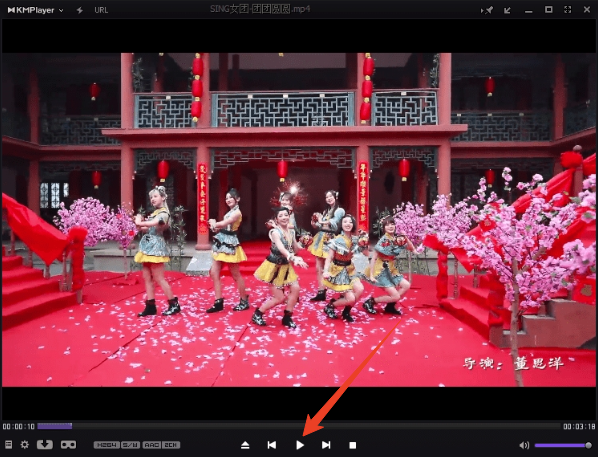Click the lightning bolt quick icon
598x457 pixels.
click(80, 10)
